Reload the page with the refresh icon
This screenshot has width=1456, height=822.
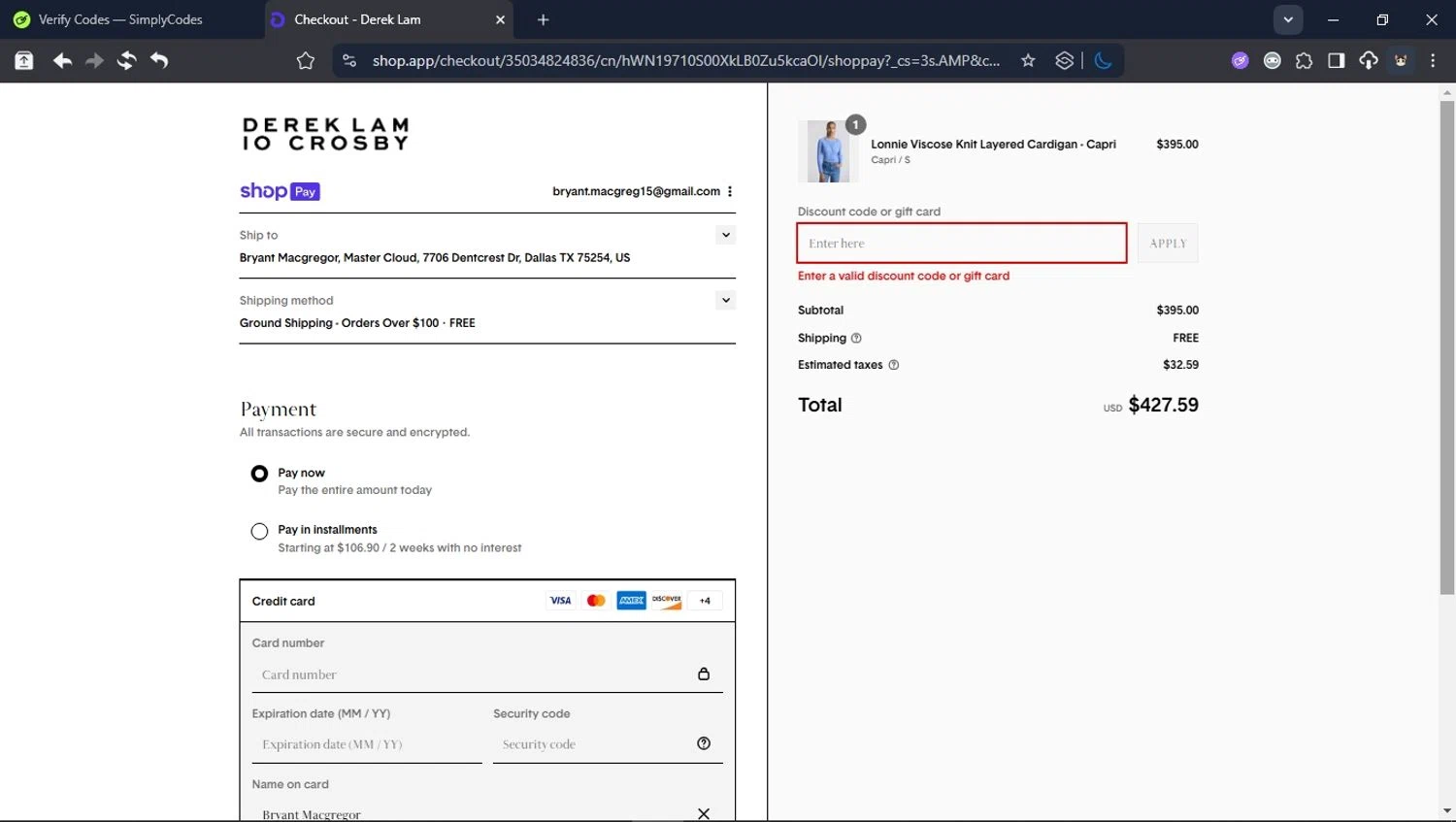click(x=126, y=60)
